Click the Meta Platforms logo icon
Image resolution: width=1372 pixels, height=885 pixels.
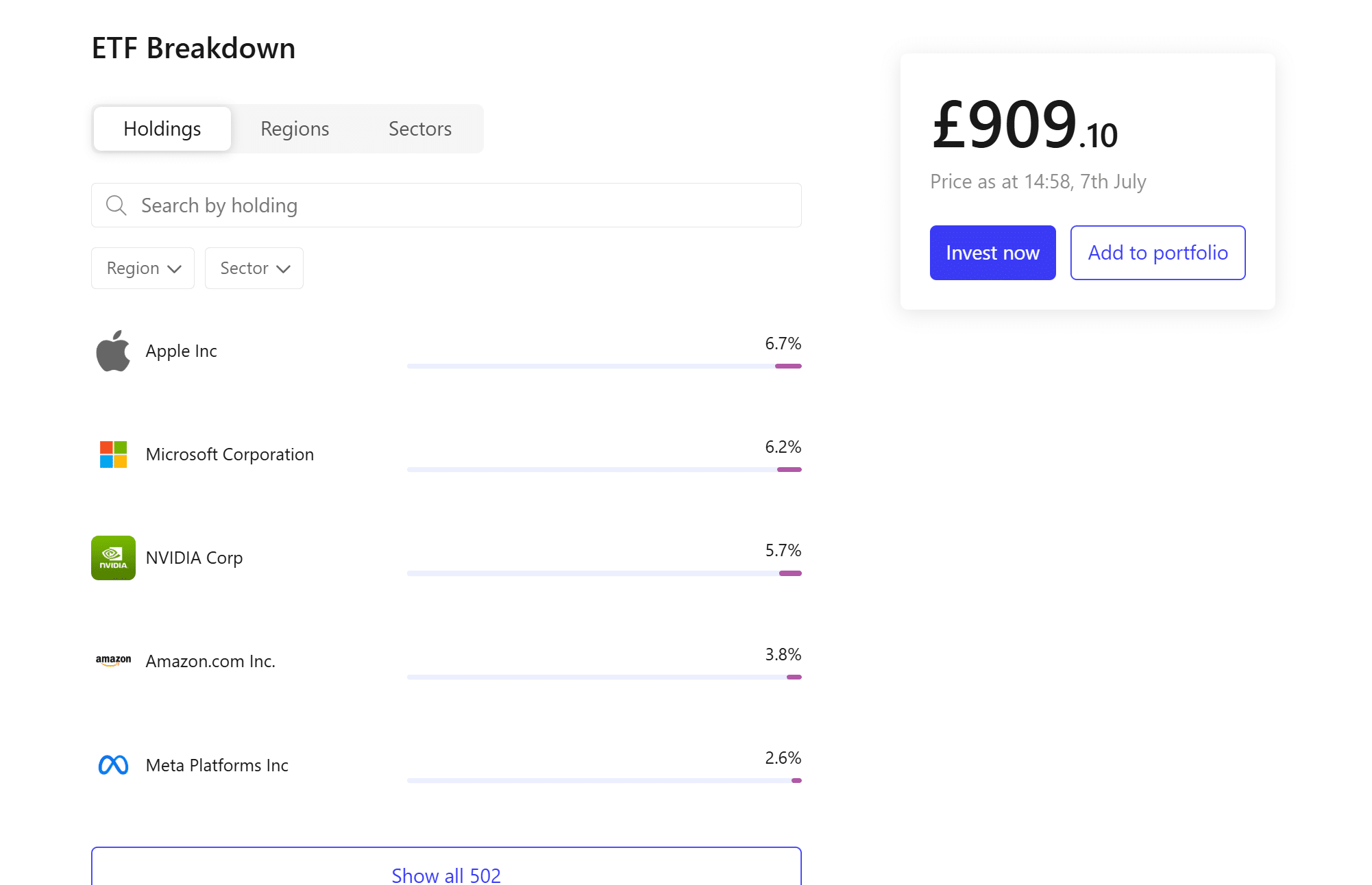pyautogui.click(x=113, y=764)
